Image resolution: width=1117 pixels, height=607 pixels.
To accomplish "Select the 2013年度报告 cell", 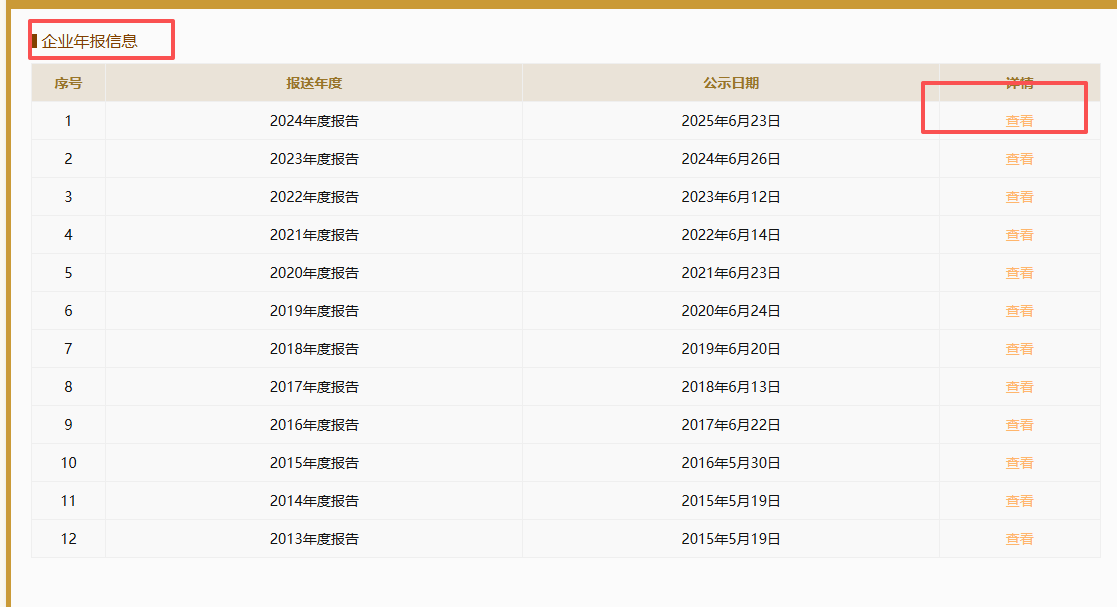I will (314, 539).
